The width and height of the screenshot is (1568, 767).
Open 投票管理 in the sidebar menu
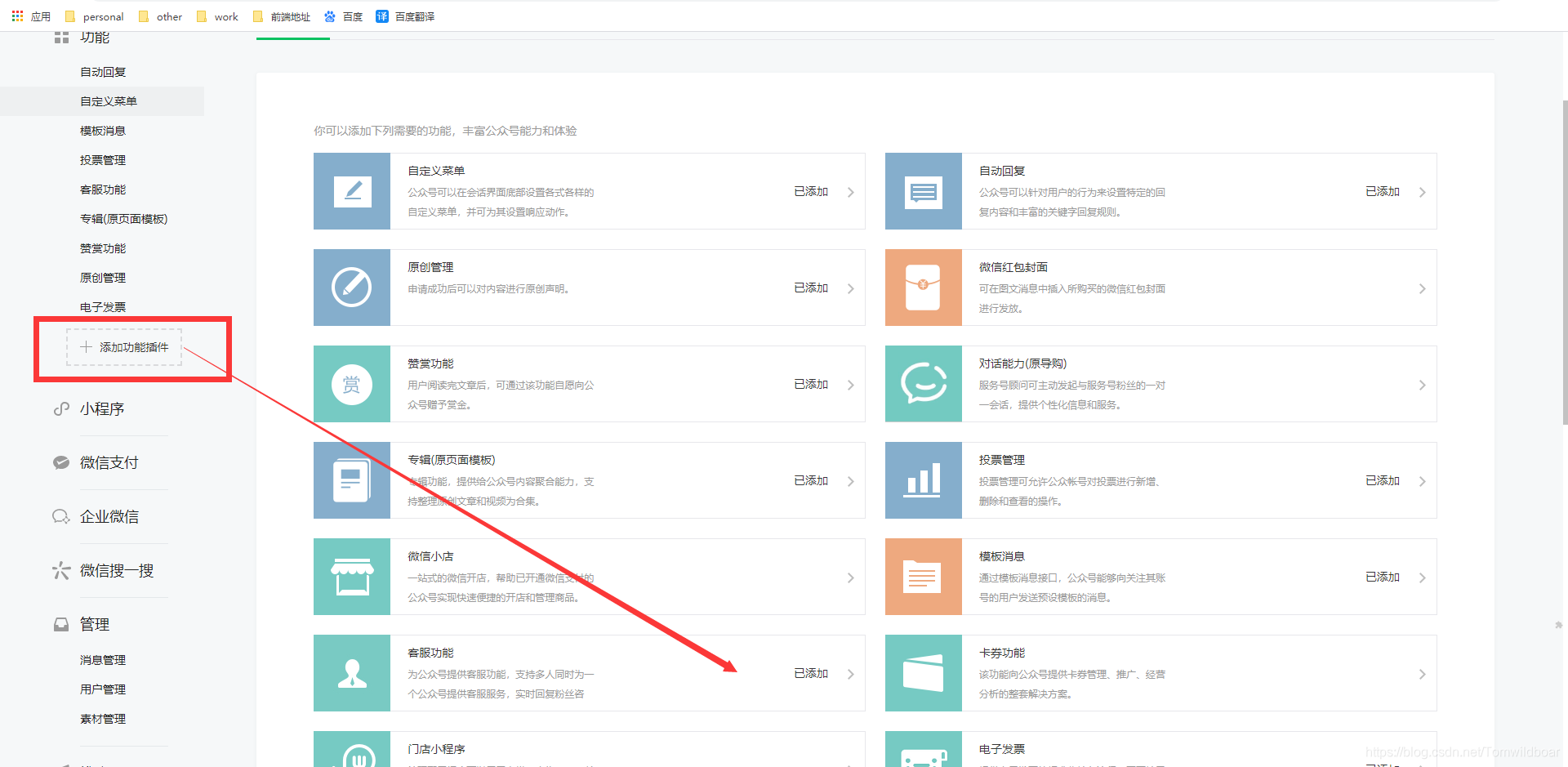(x=103, y=160)
